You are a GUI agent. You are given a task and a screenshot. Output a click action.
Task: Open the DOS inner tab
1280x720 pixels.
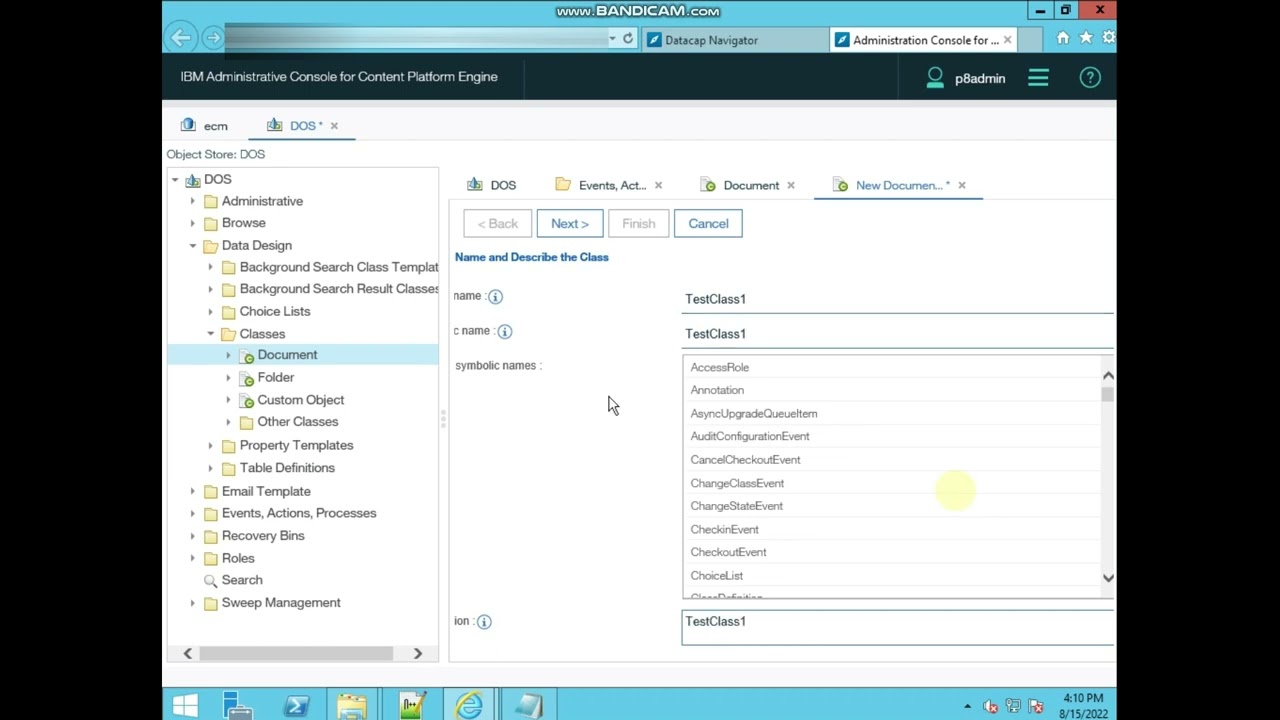(492, 185)
